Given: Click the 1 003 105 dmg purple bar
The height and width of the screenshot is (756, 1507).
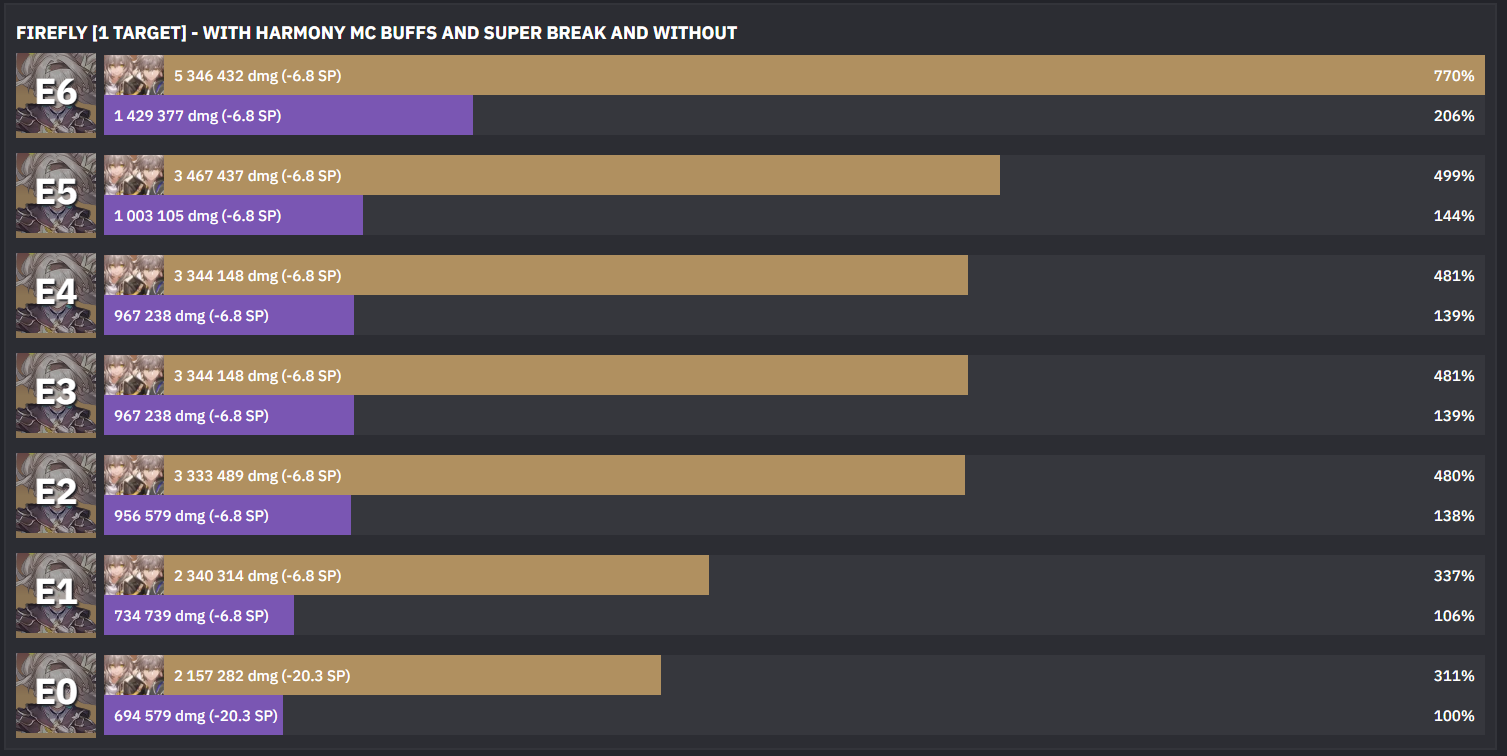Looking at the screenshot, I should [233, 215].
